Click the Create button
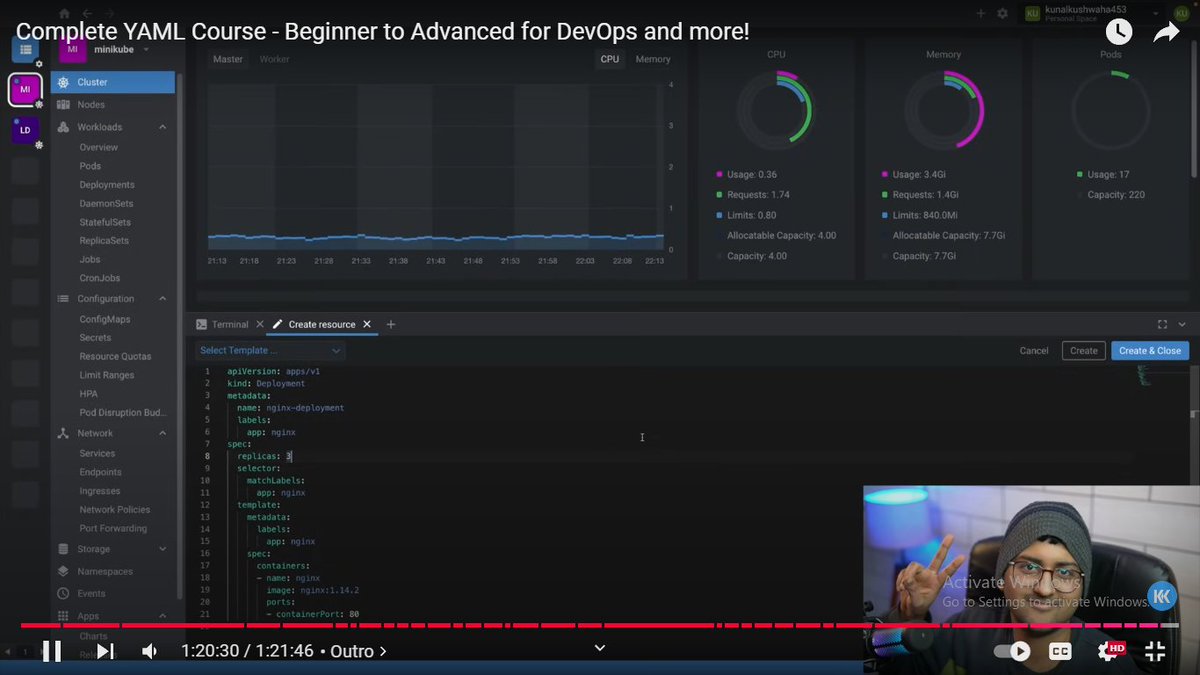The height and width of the screenshot is (675, 1200). click(1084, 351)
